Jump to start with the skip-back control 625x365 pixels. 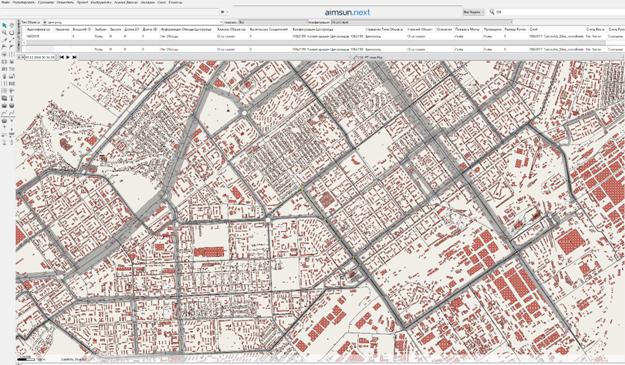tap(62, 57)
